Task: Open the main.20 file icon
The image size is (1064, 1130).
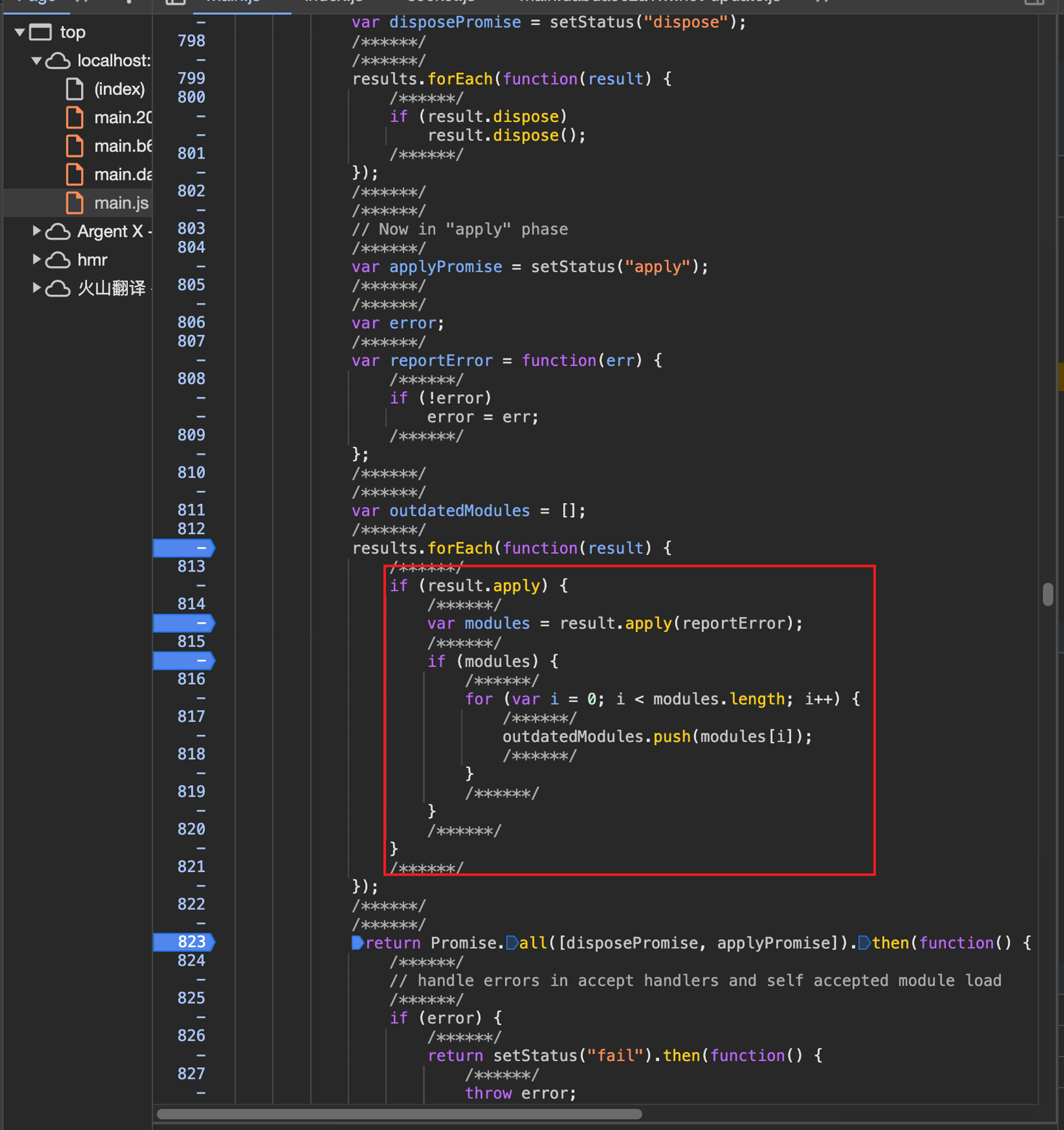Action: pyautogui.click(x=75, y=118)
